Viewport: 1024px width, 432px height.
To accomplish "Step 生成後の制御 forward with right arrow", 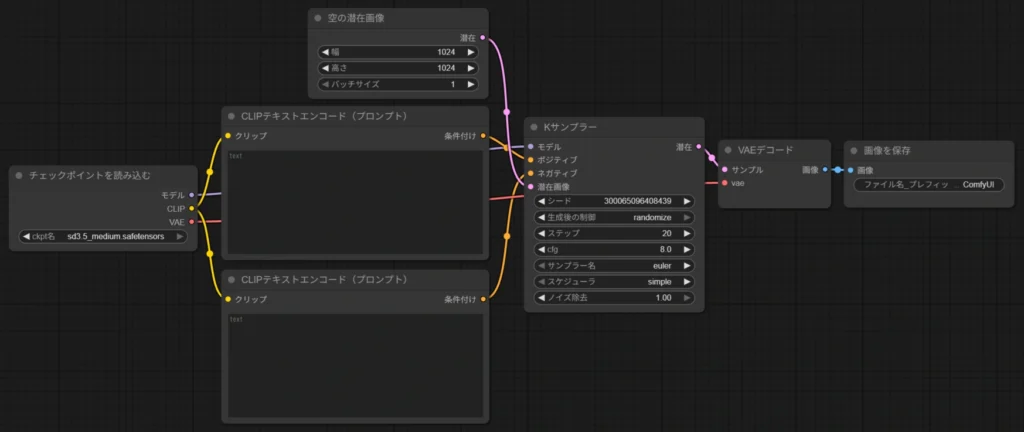I will click(x=687, y=217).
